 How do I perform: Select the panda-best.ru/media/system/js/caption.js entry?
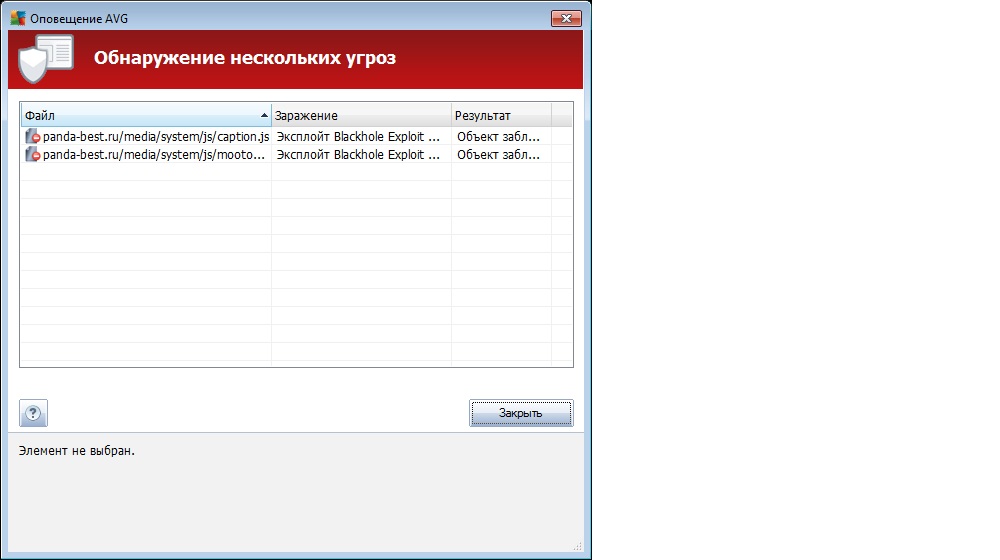pyautogui.click(x=156, y=136)
